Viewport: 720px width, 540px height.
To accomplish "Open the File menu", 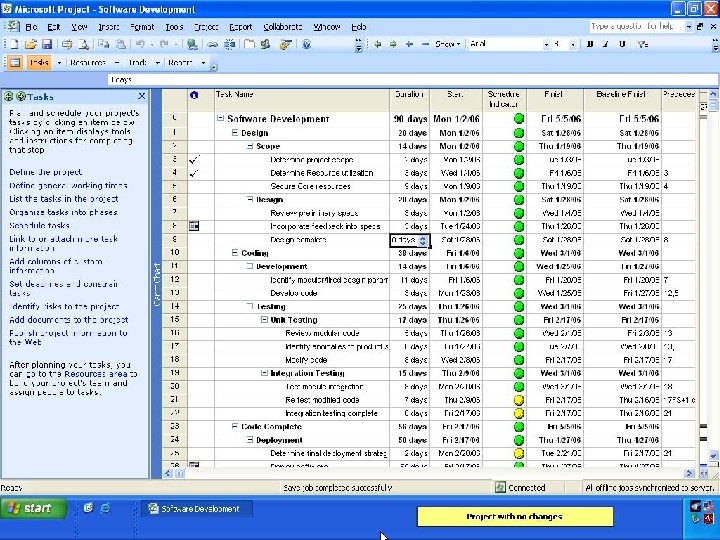I will tap(31, 27).
